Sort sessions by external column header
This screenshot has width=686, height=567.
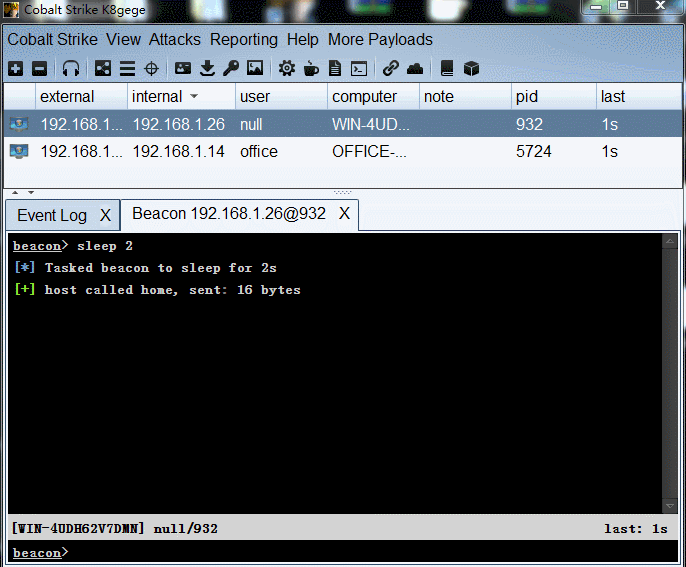pos(81,96)
